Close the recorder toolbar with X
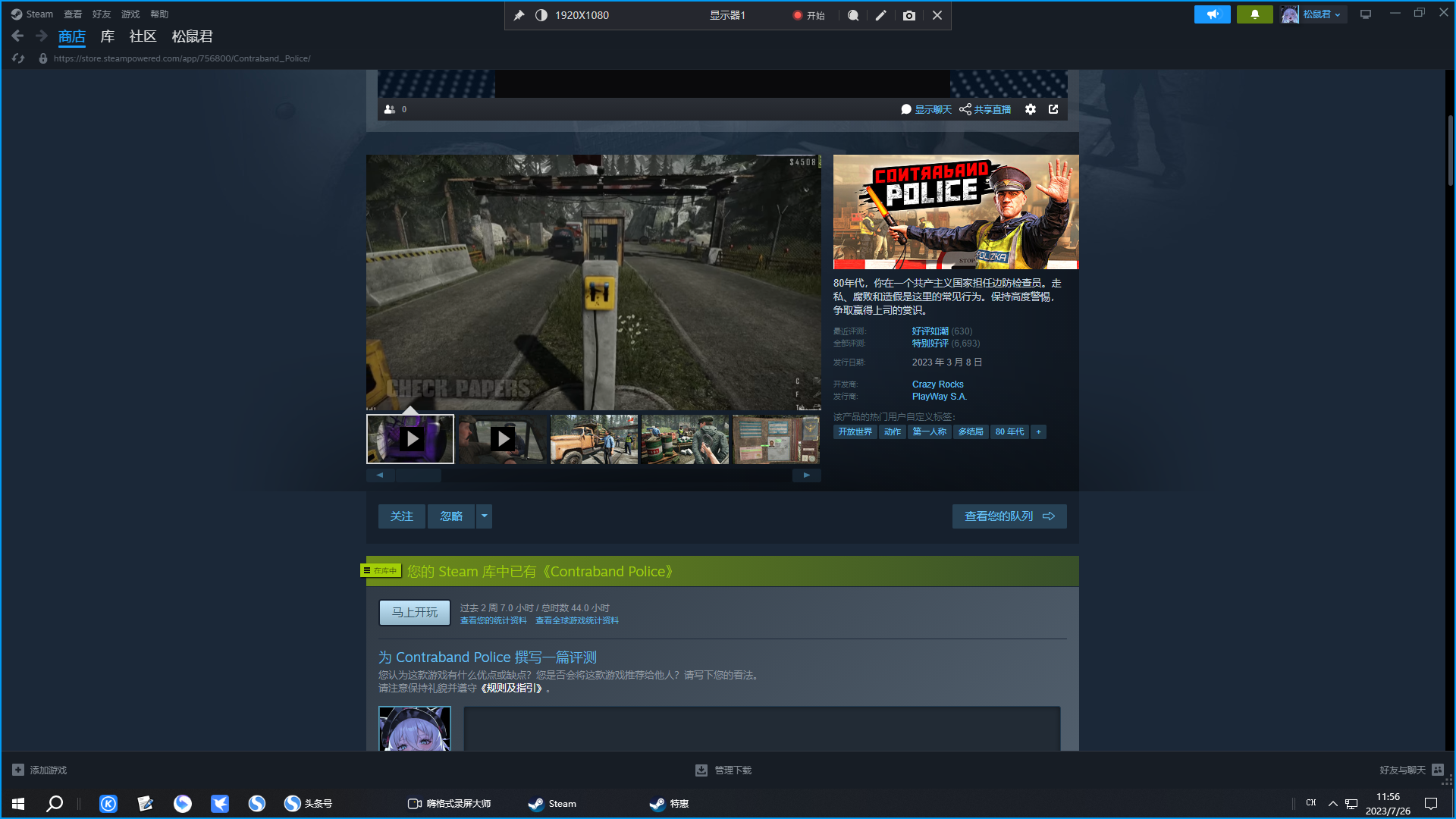1456x819 pixels. (937, 15)
